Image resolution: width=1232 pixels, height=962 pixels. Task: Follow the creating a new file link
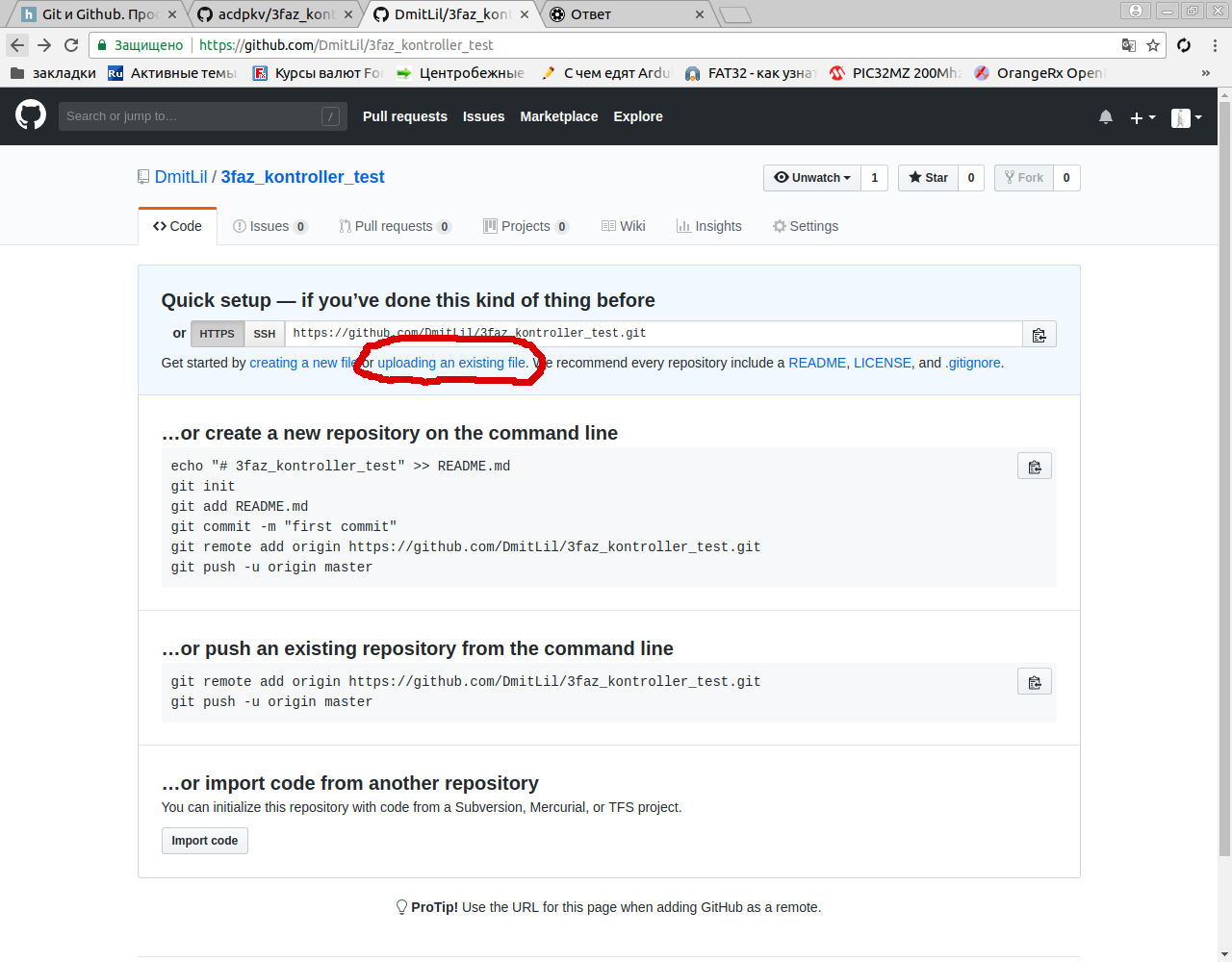click(x=303, y=363)
